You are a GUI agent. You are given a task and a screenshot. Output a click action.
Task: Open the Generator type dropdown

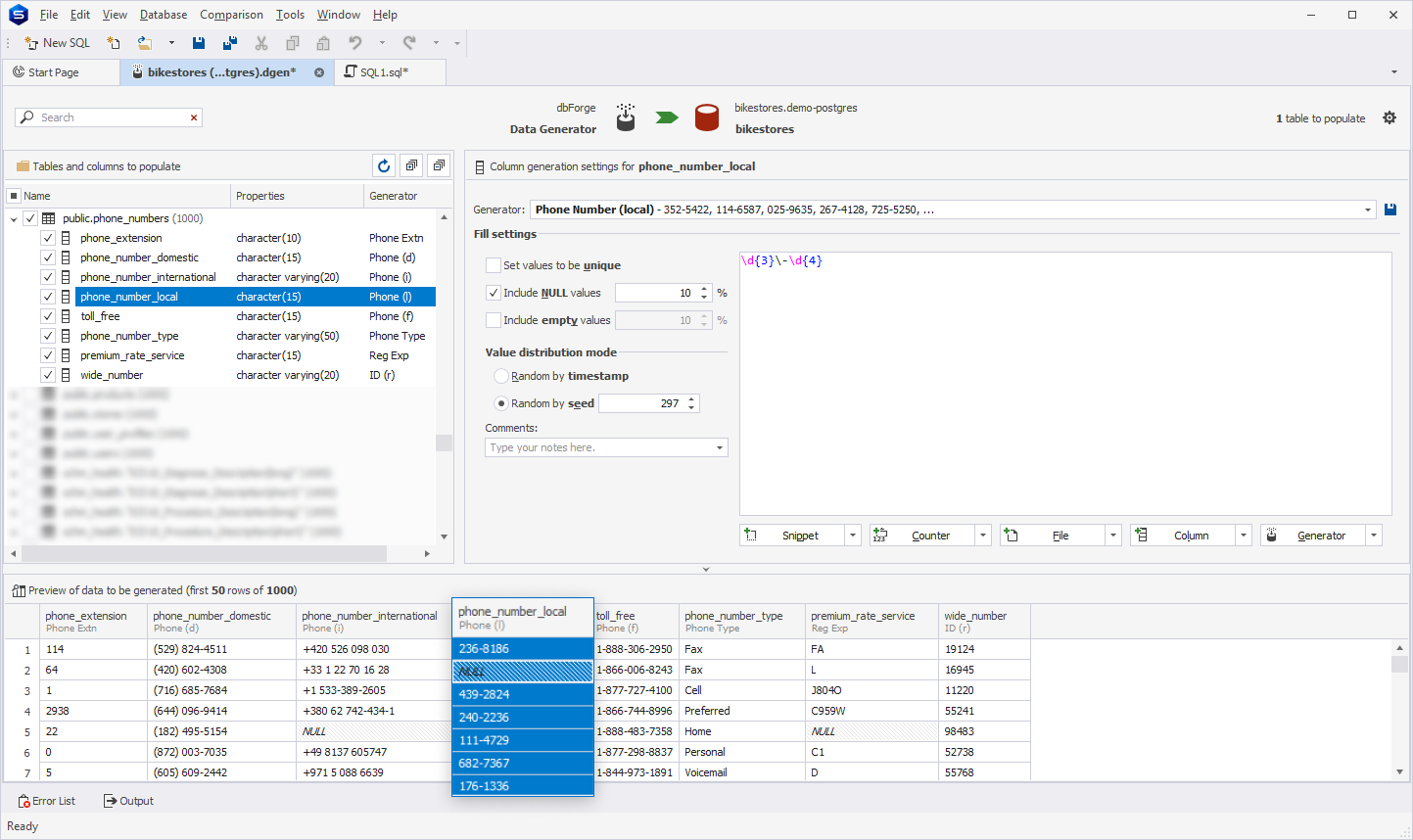pyautogui.click(x=1368, y=210)
